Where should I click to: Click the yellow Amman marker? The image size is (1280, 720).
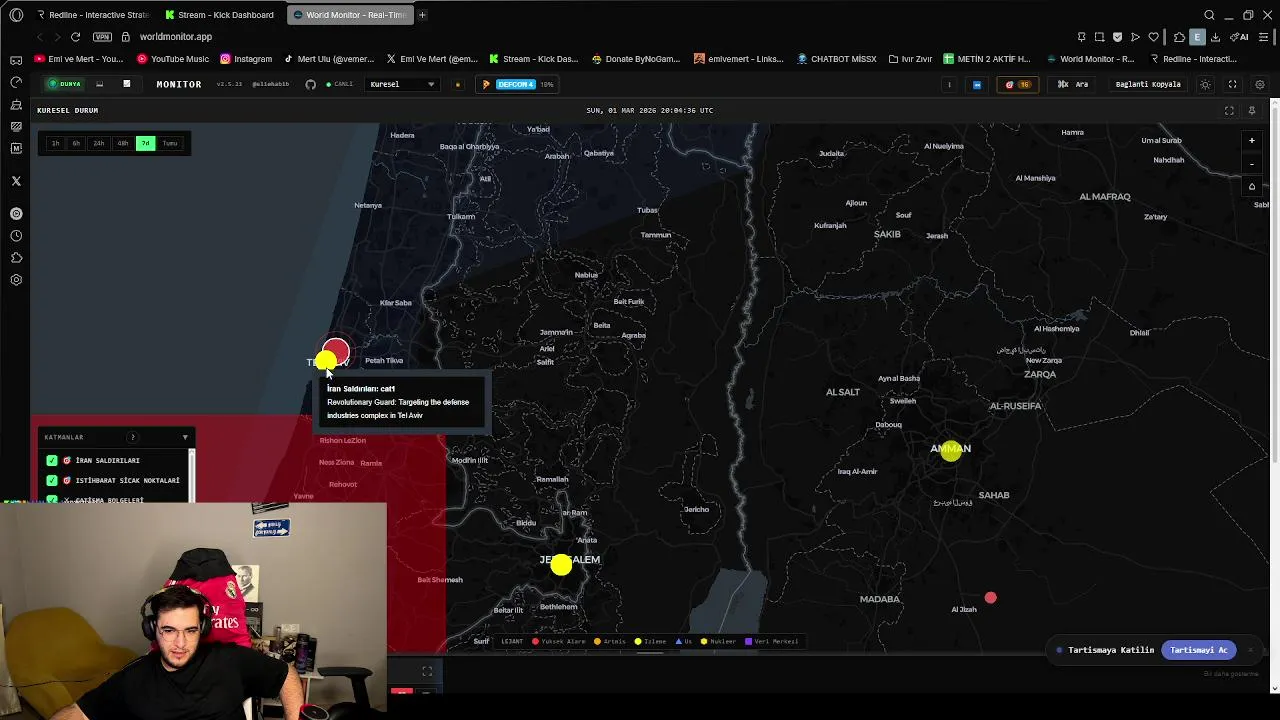pos(950,449)
